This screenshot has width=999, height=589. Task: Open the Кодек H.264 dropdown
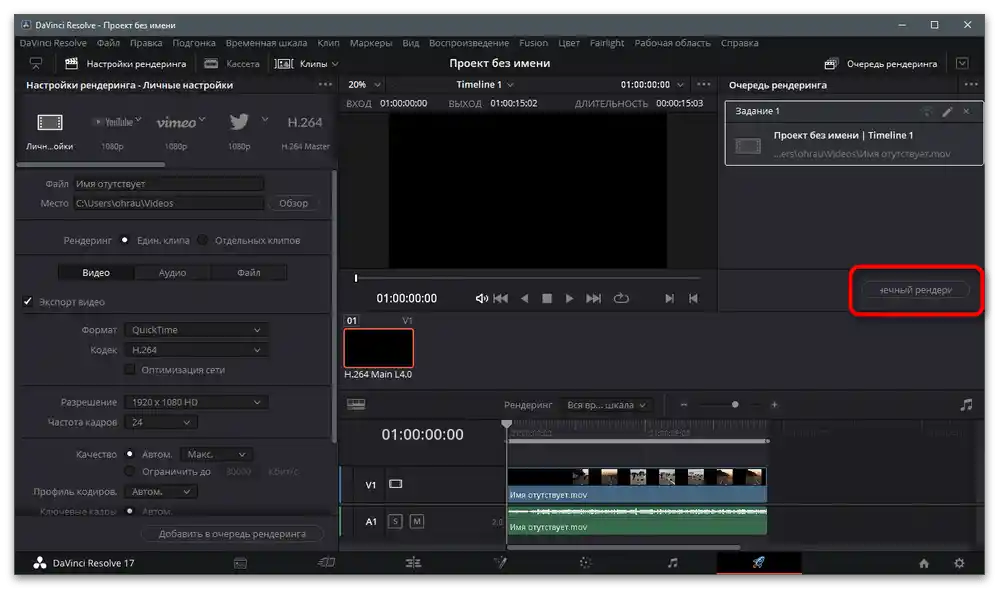tap(196, 350)
